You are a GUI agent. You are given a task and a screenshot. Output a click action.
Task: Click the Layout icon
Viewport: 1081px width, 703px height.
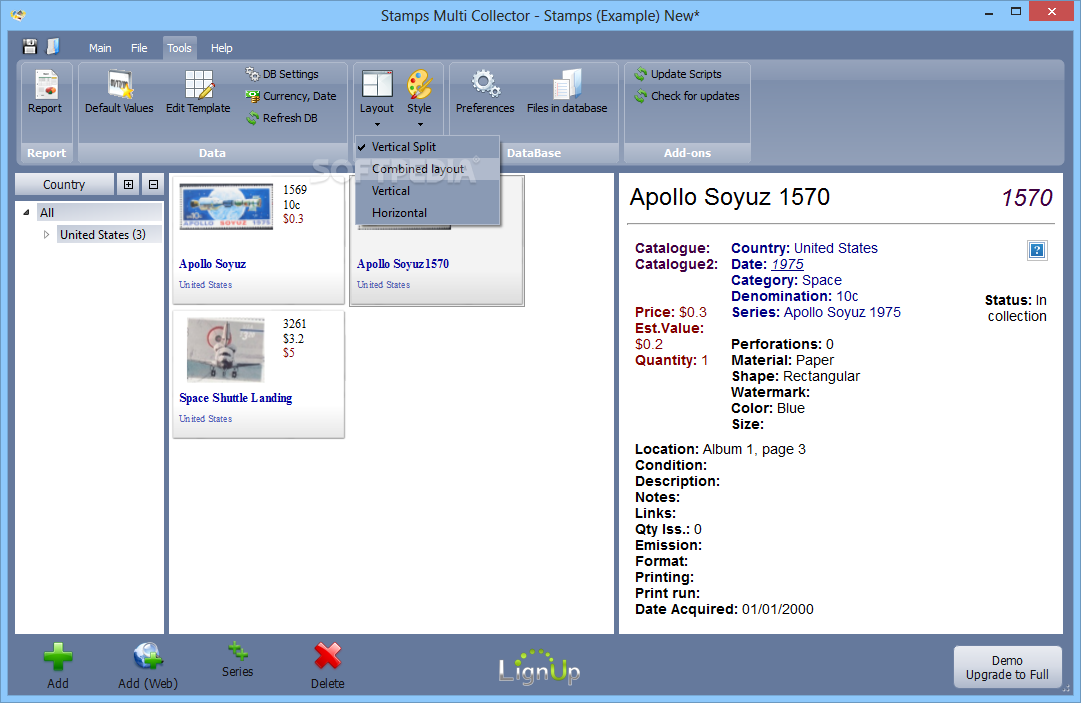coord(377,84)
